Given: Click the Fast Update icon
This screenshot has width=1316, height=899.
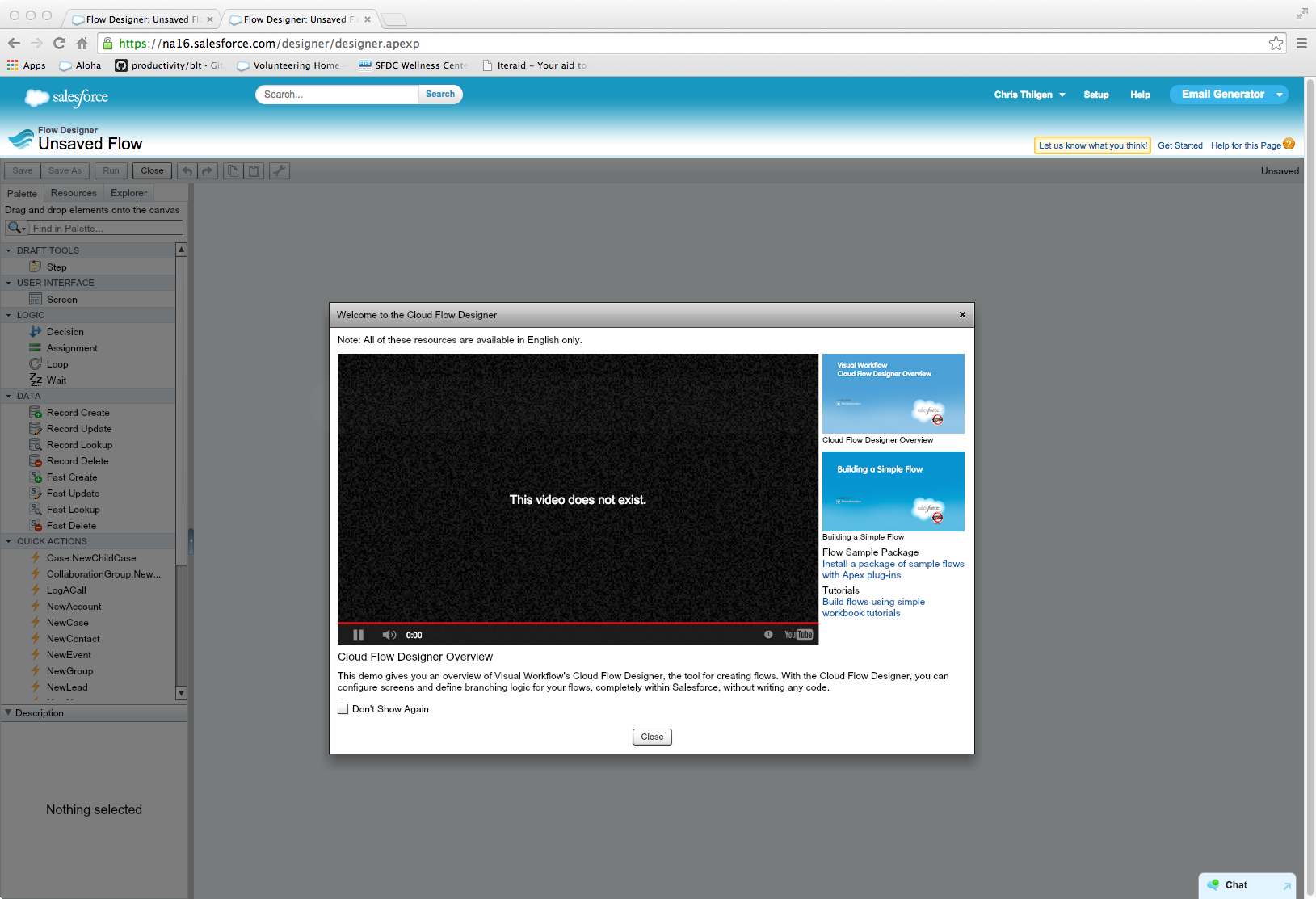Looking at the screenshot, I should (36, 493).
